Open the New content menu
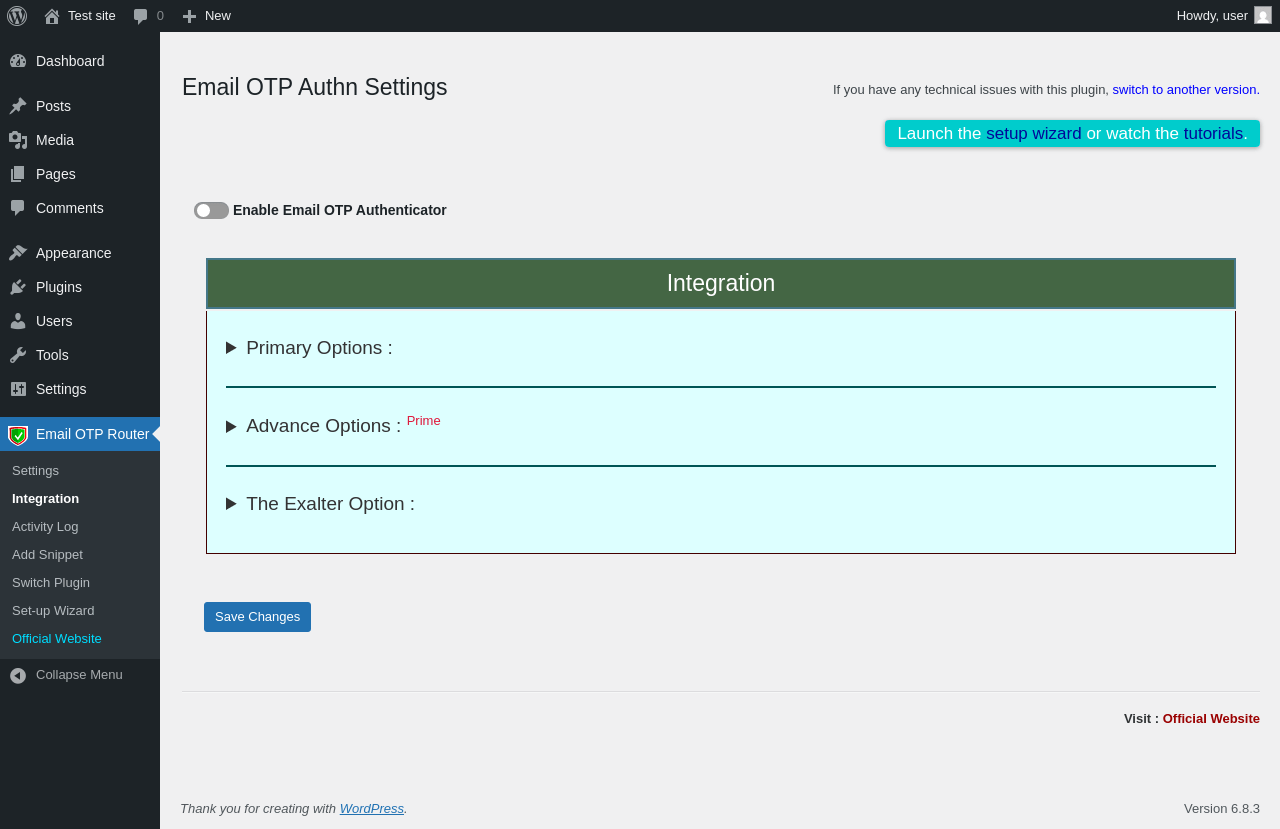1280x829 pixels. (207, 16)
